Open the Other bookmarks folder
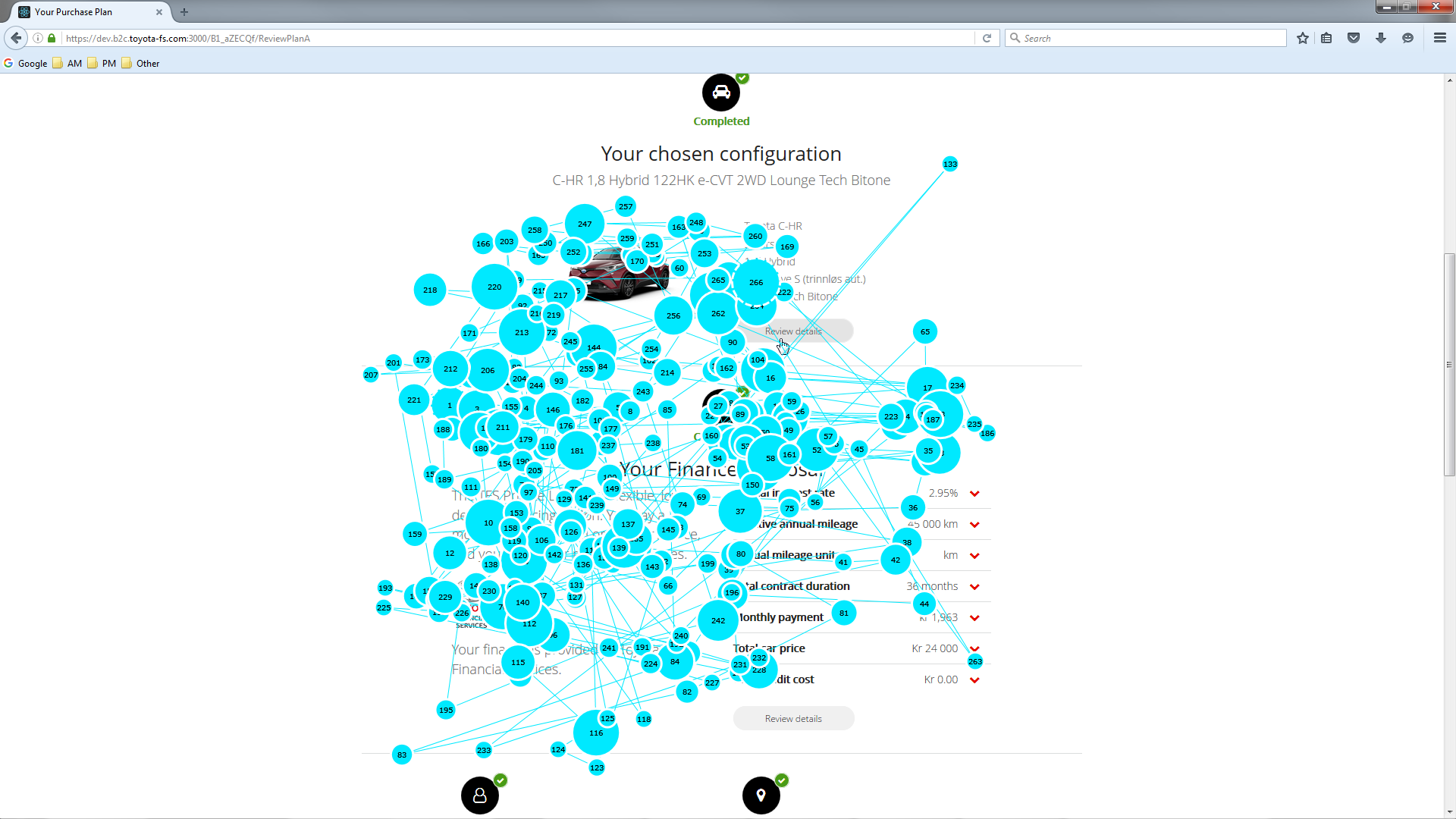Screen dimensions: 1456x819 [140, 64]
